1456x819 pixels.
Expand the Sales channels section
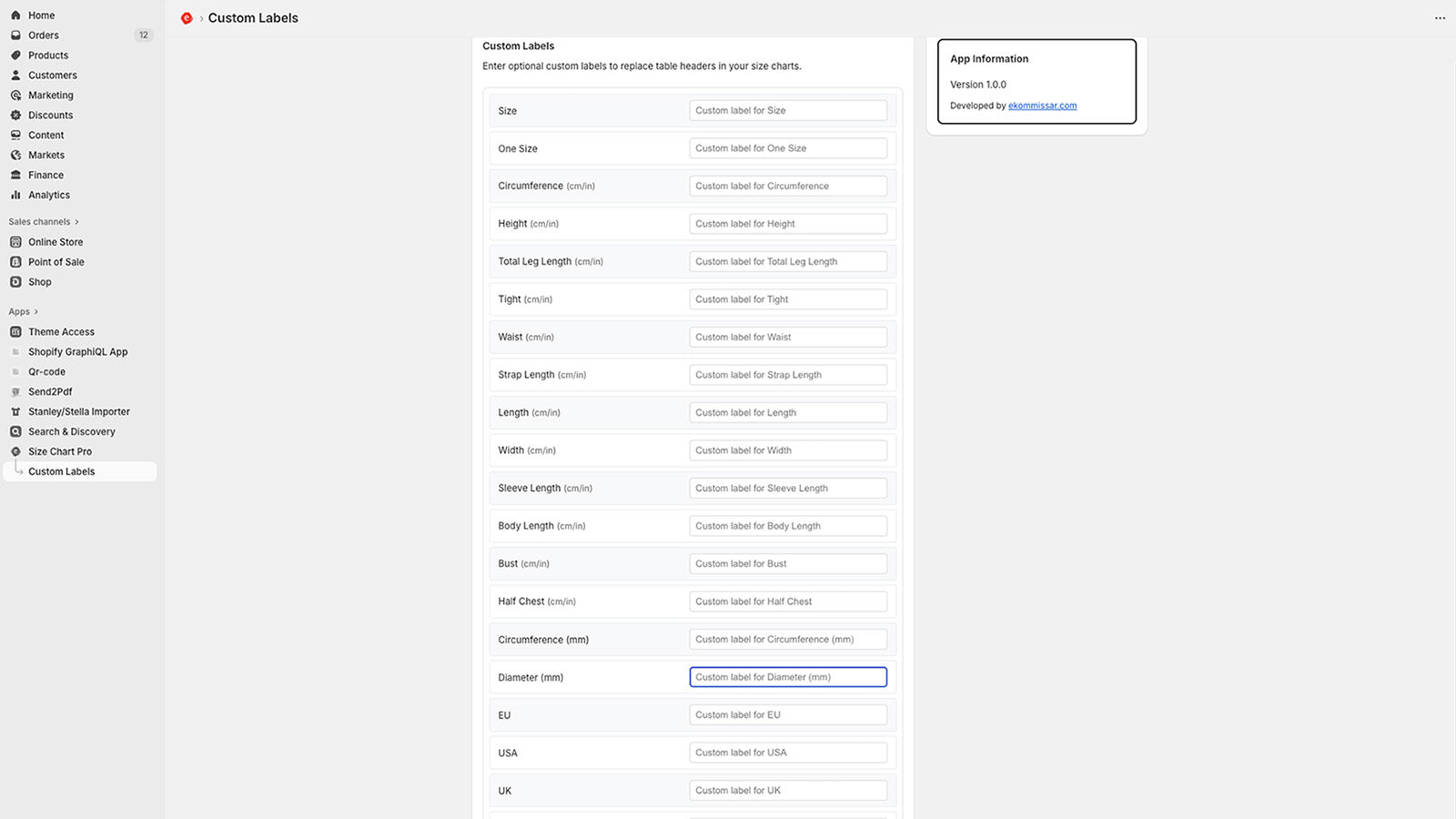click(42, 221)
